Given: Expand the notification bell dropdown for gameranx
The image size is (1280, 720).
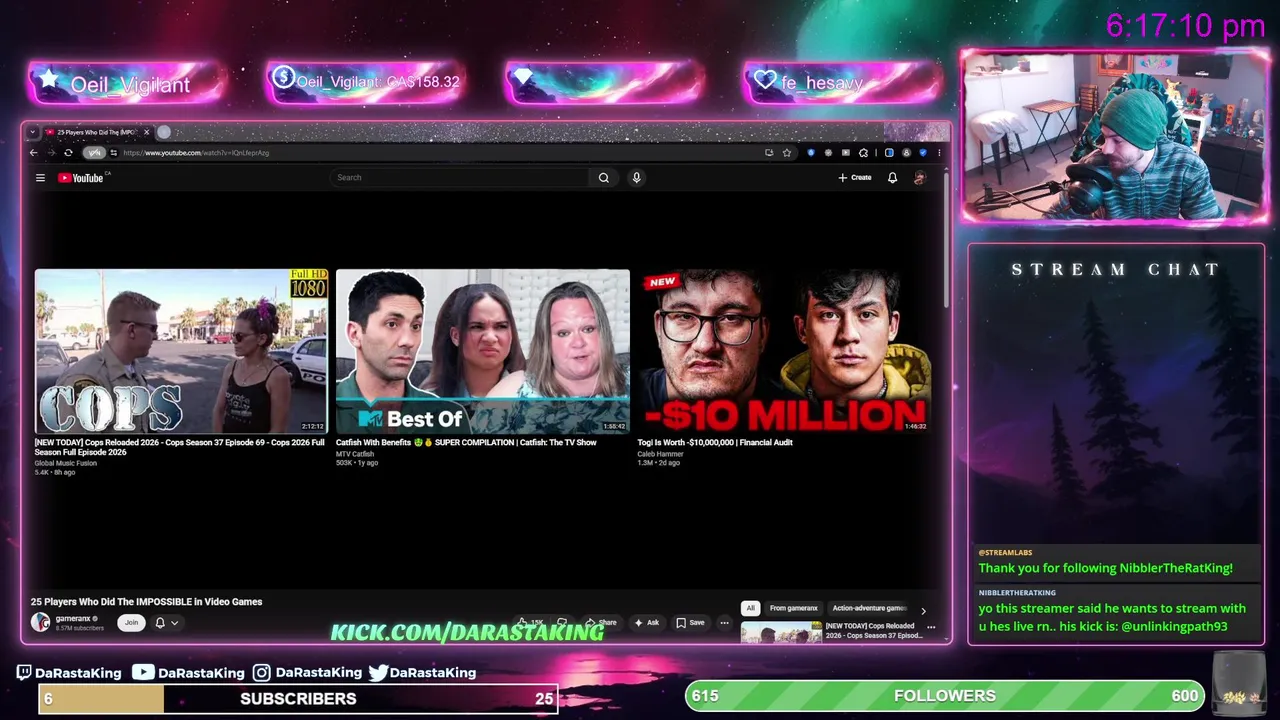Looking at the screenshot, I should (x=166, y=623).
